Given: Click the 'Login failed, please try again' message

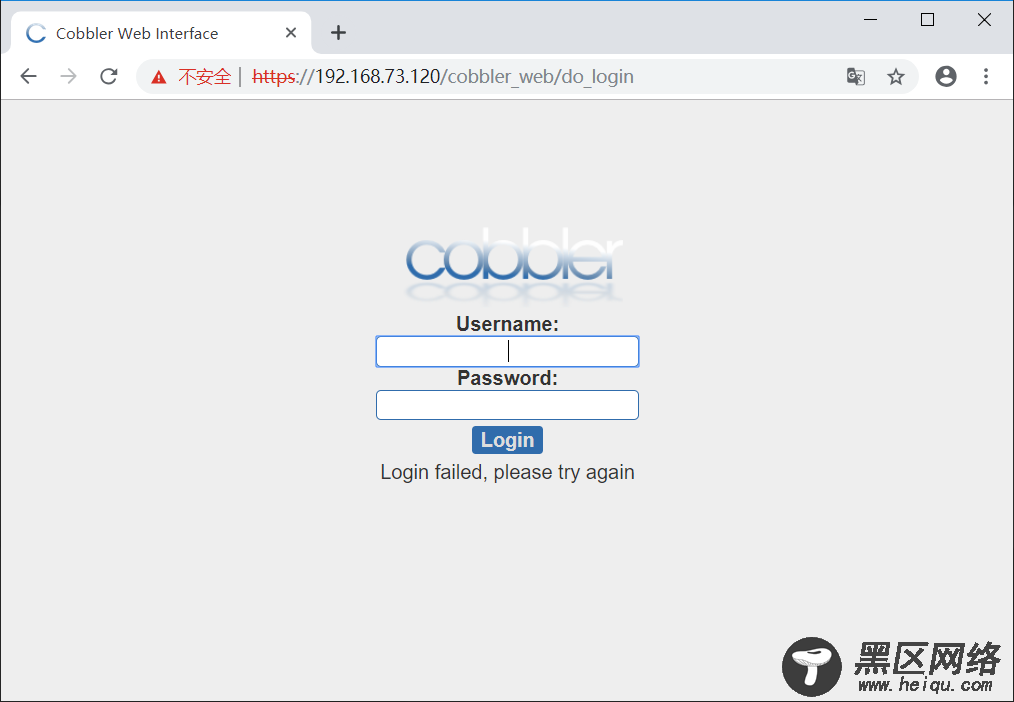Looking at the screenshot, I should [x=508, y=473].
